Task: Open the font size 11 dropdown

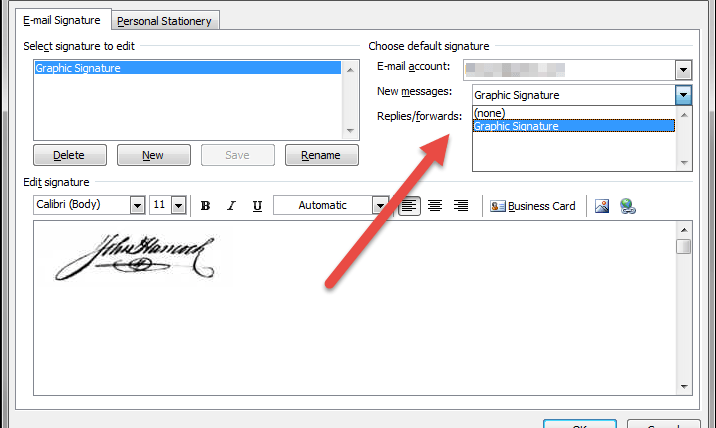Action: 179,206
